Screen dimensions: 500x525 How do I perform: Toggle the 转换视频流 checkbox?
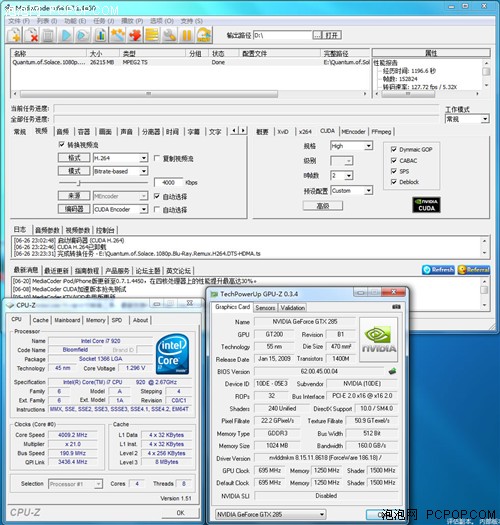[x=61, y=144]
